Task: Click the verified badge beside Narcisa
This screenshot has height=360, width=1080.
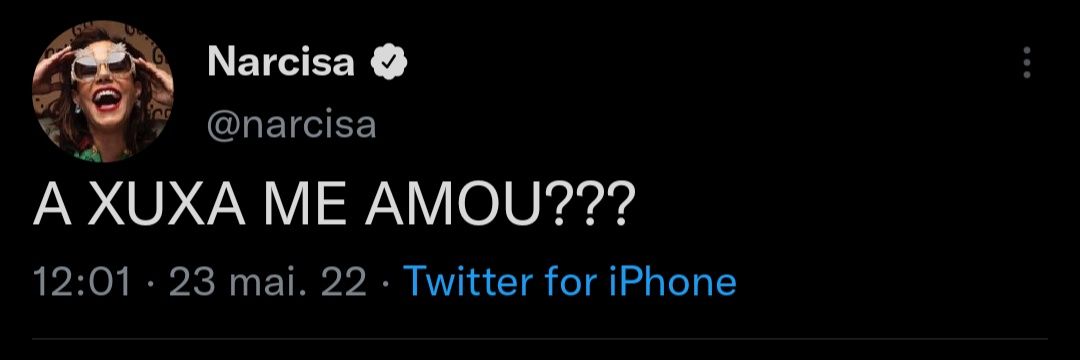Action: 389,63
